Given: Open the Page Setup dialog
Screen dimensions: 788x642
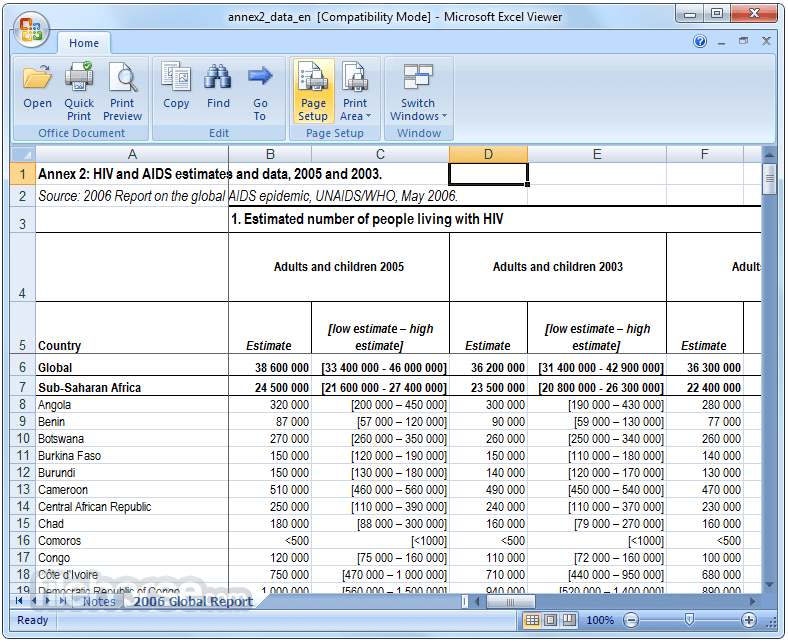Looking at the screenshot, I should click(313, 91).
